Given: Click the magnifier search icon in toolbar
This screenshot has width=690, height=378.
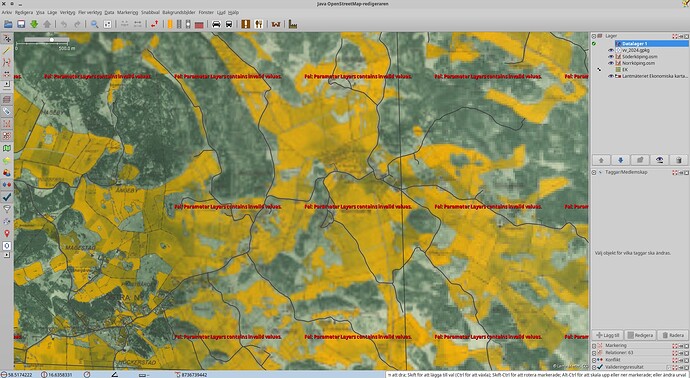Looking at the screenshot, I should (x=94, y=24).
